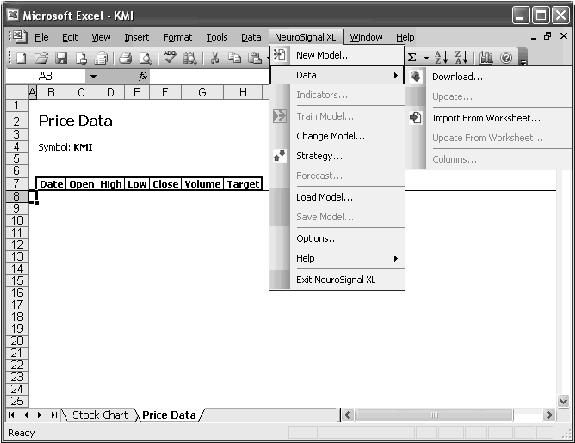
Task: Choose Exit NeuroSignal XL
Action: point(337,279)
